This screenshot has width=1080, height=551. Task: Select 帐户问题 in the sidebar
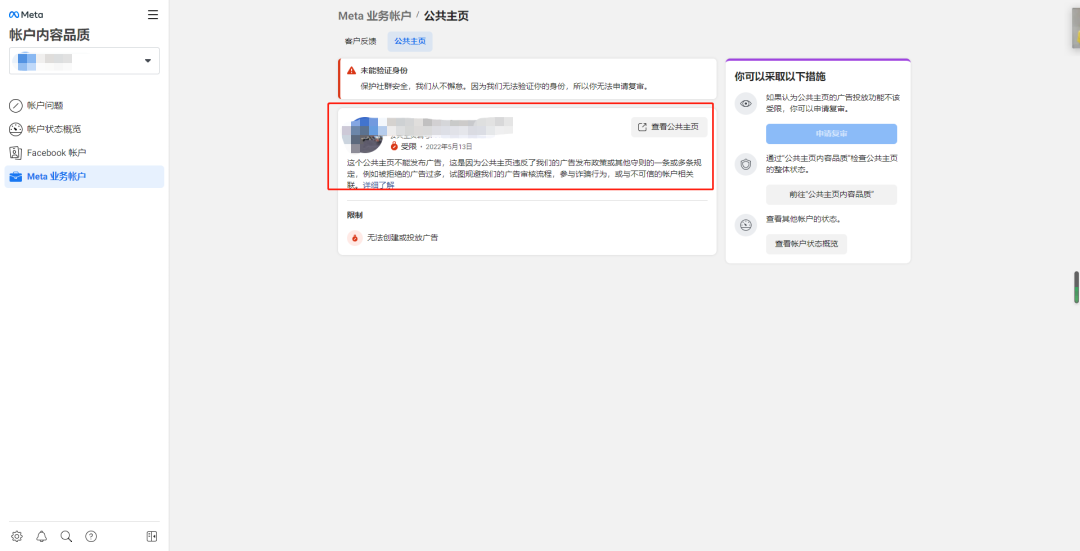[84, 105]
